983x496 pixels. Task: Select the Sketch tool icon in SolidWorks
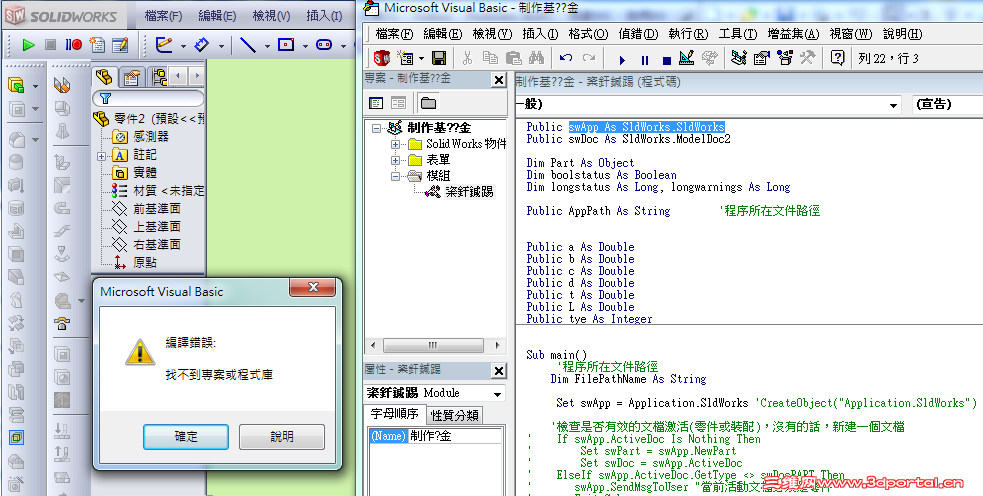click(x=164, y=45)
